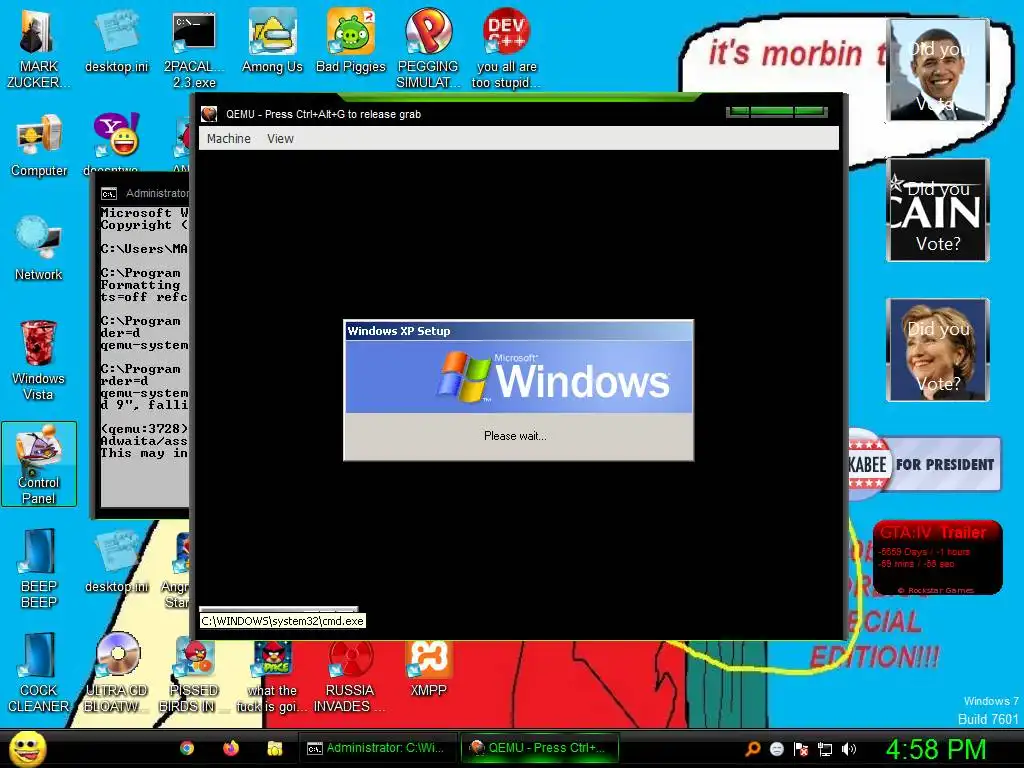The width and height of the screenshot is (1024, 768).
Task: Click the network tray icon
Action: (x=825, y=749)
